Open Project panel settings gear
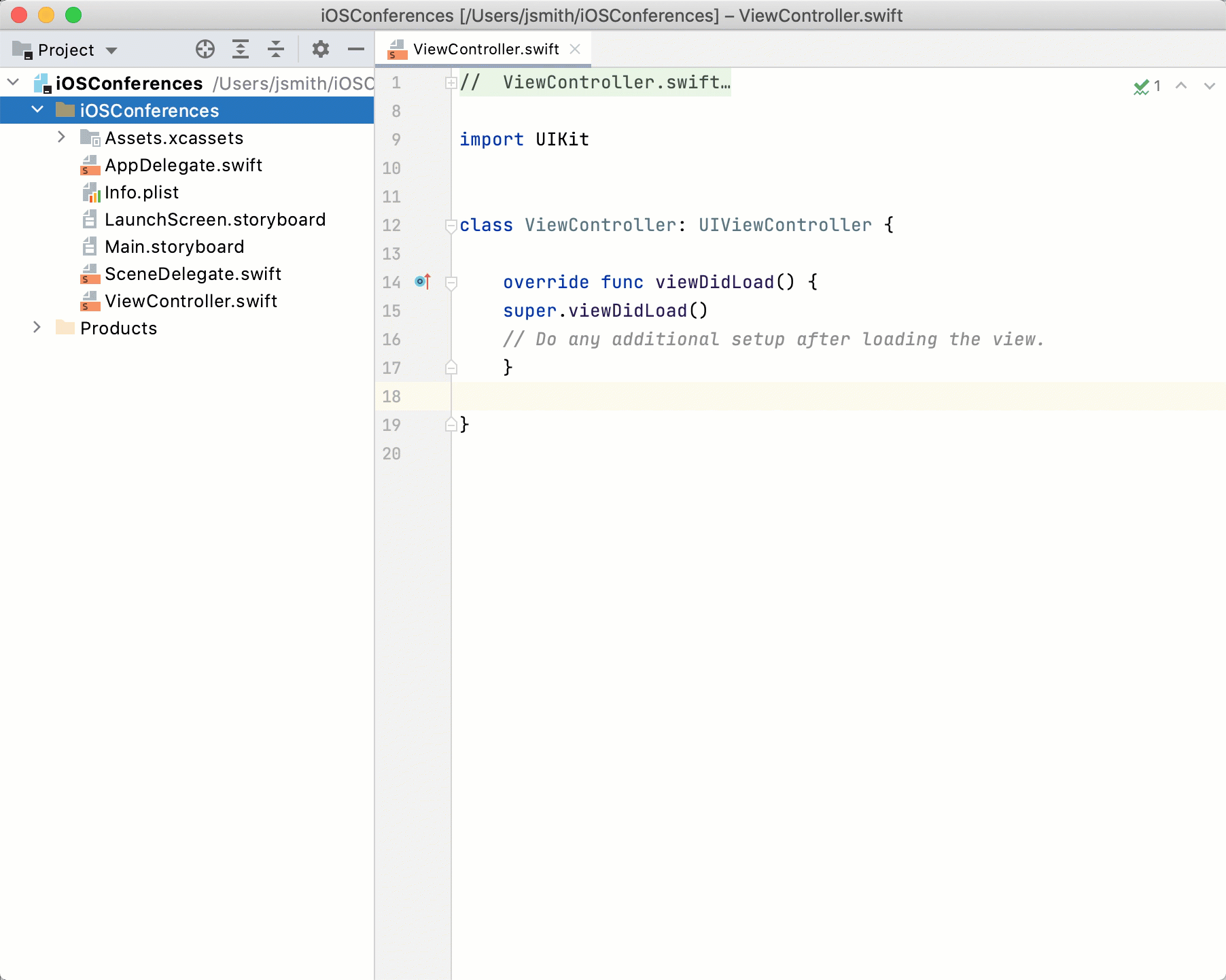This screenshot has height=980, width=1226. 320,50
